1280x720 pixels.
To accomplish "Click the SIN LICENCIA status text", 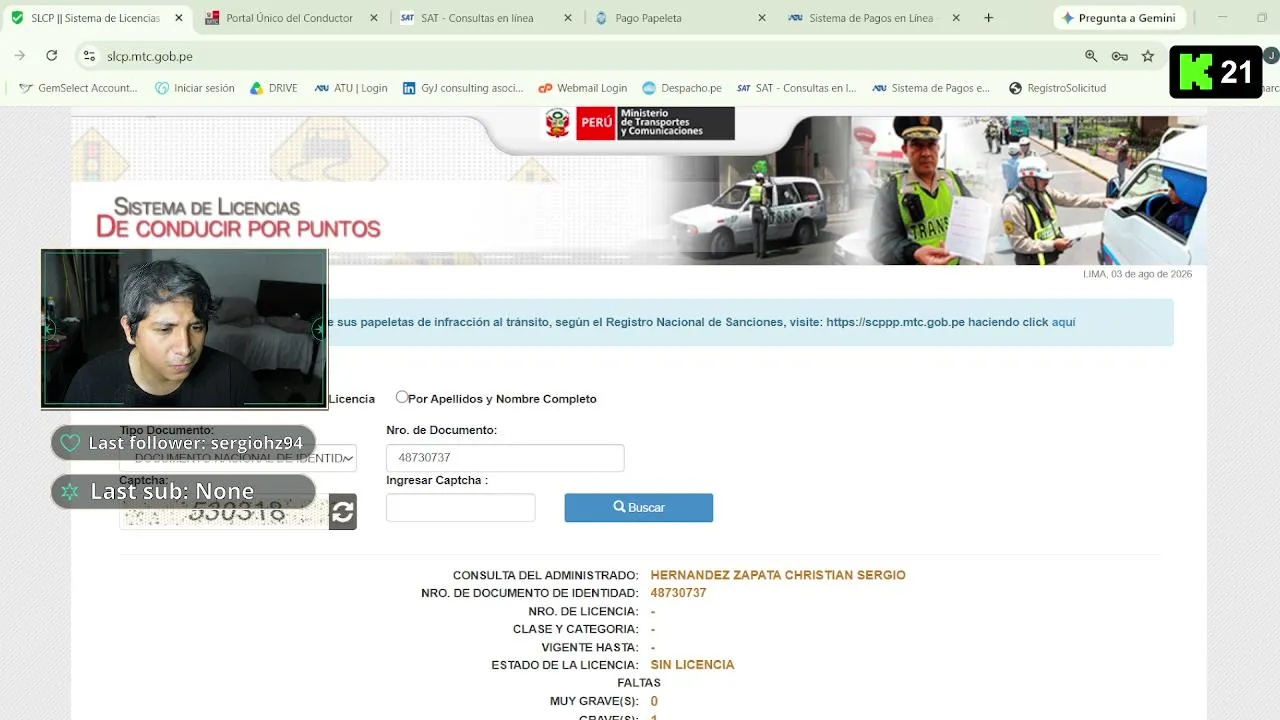I will coord(692,665).
